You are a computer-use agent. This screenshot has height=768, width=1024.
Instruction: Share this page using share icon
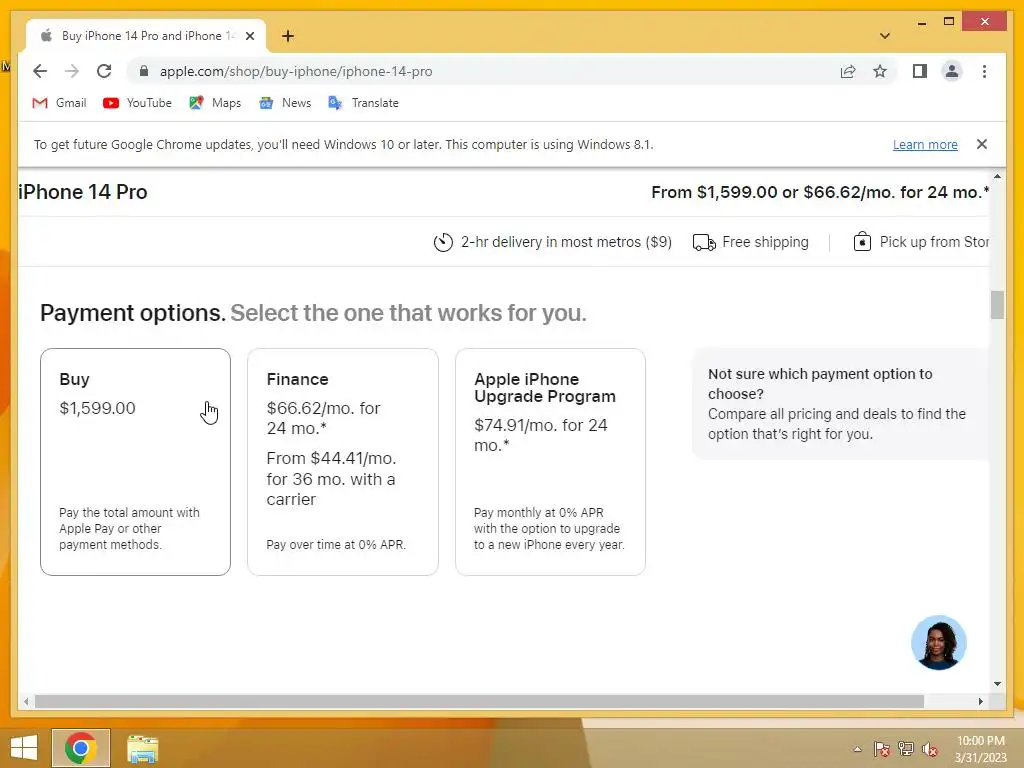coord(848,71)
